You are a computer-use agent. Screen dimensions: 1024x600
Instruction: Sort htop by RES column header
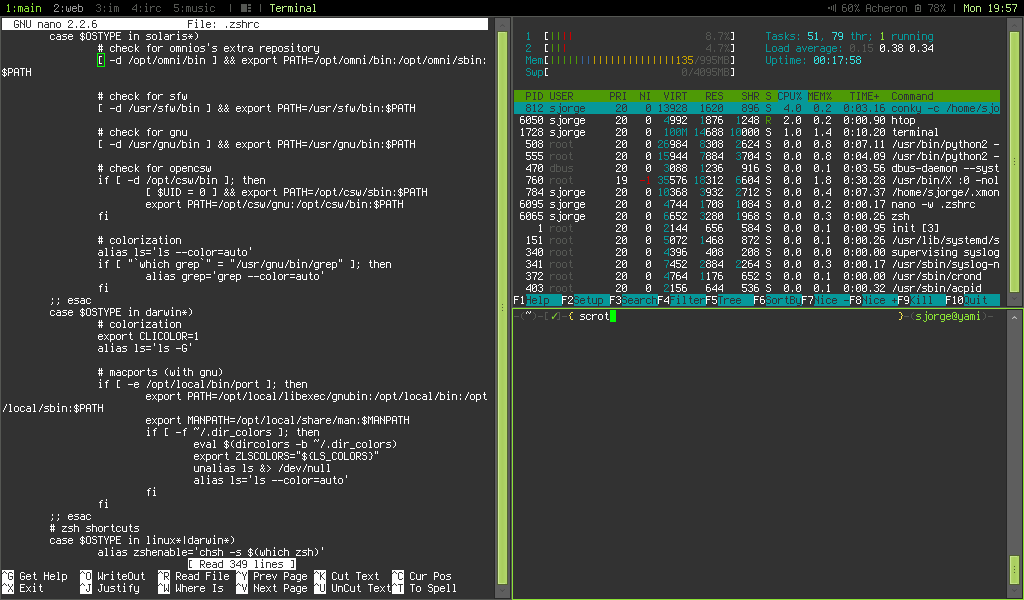[x=714, y=96]
